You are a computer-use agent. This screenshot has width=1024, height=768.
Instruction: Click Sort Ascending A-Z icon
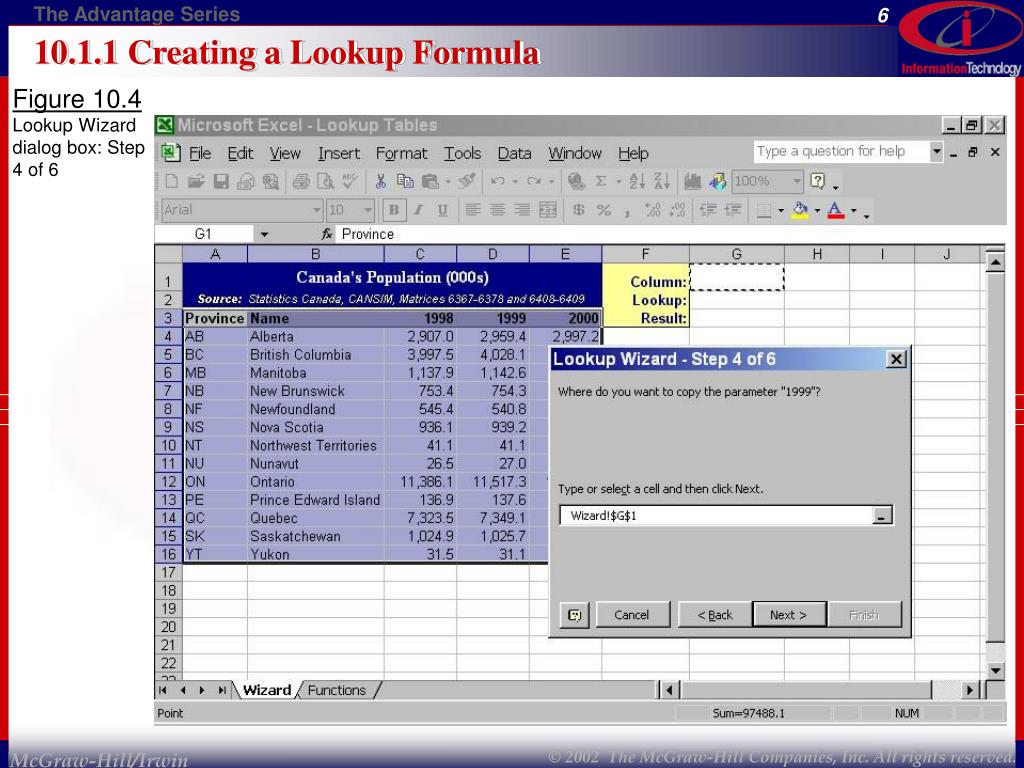pos(637,182)
